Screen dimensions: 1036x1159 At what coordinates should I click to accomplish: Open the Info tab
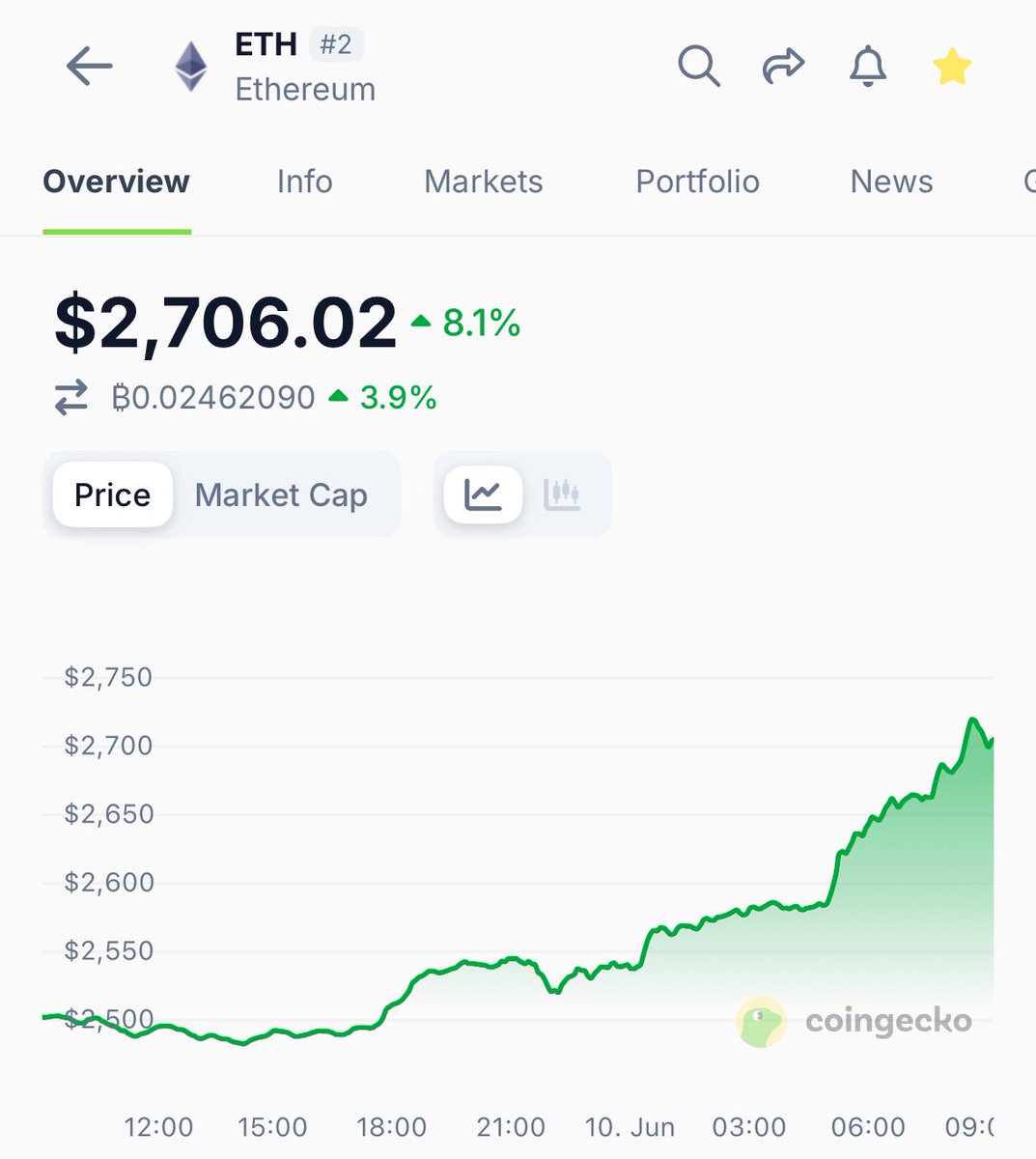click(x=304, y=182)
